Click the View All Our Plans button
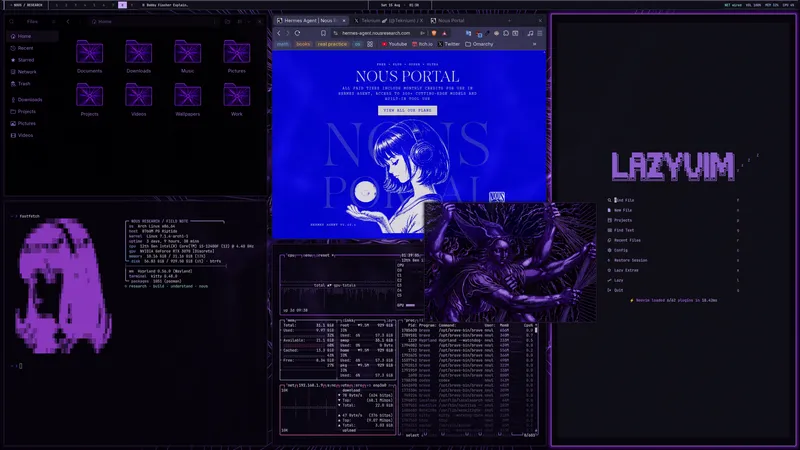 point(407,110)
